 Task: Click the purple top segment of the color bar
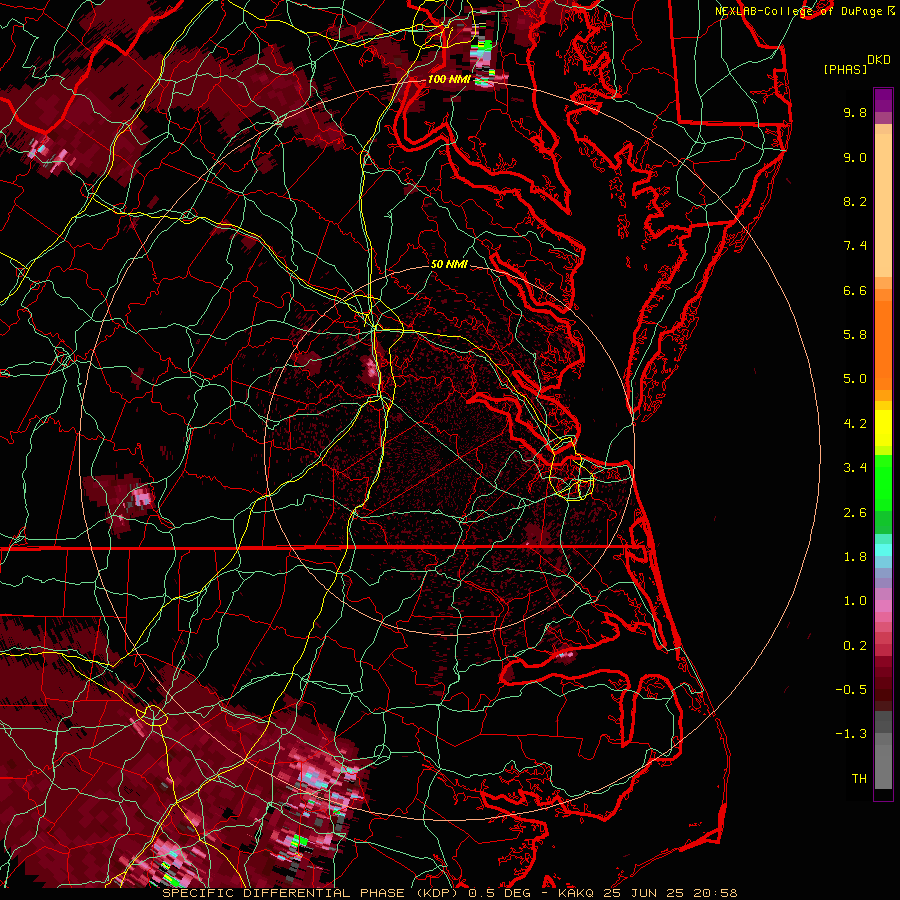coord(883,100)
